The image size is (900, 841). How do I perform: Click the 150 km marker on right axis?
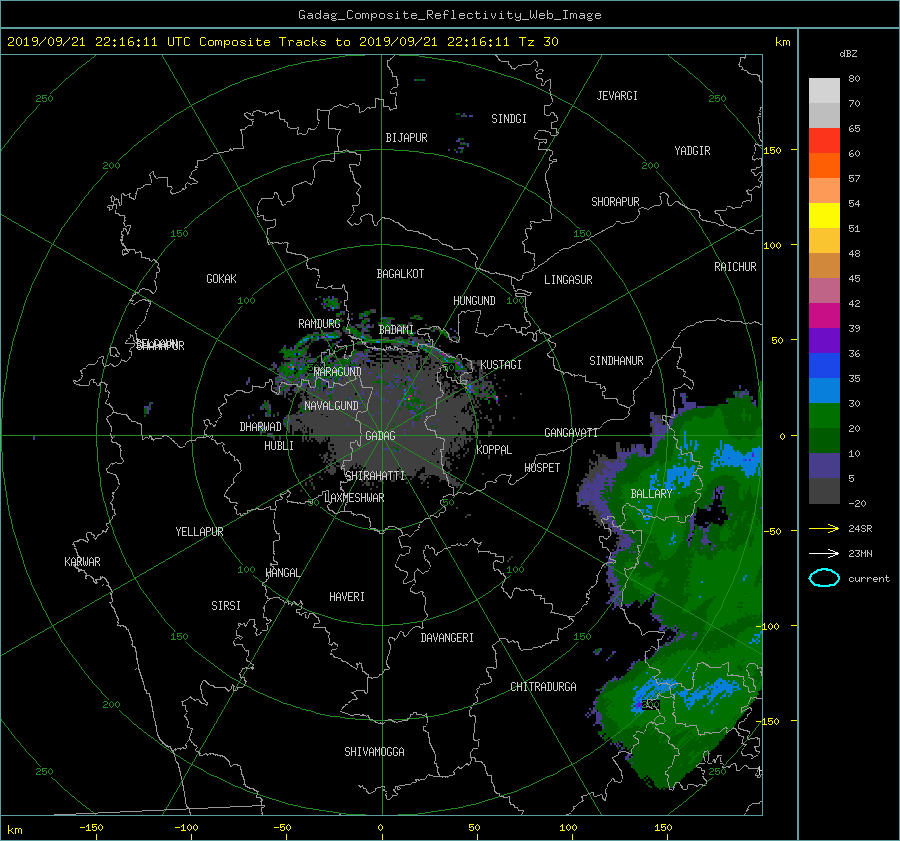tap(773, 150)
